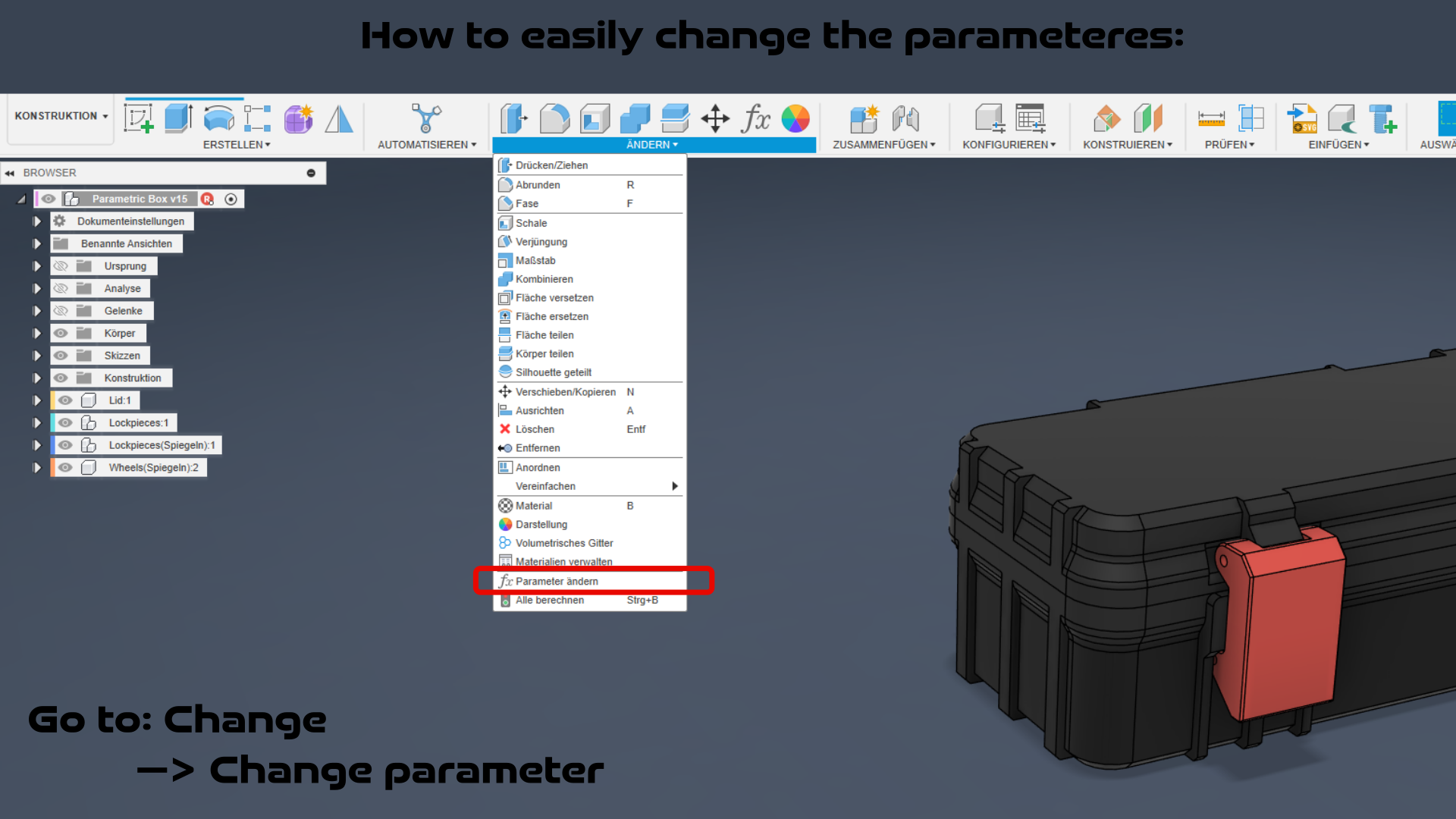Open the fx parameters toolbar icon
The image size is (1456, 819).
755,119
